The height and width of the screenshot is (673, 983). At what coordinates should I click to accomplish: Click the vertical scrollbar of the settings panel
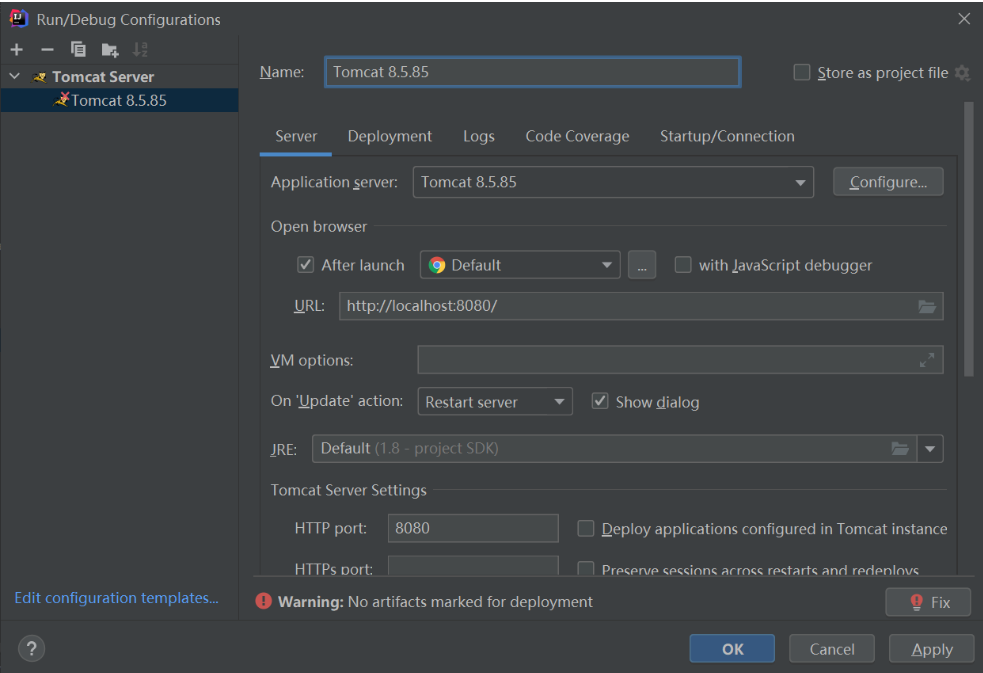[969, 238]
